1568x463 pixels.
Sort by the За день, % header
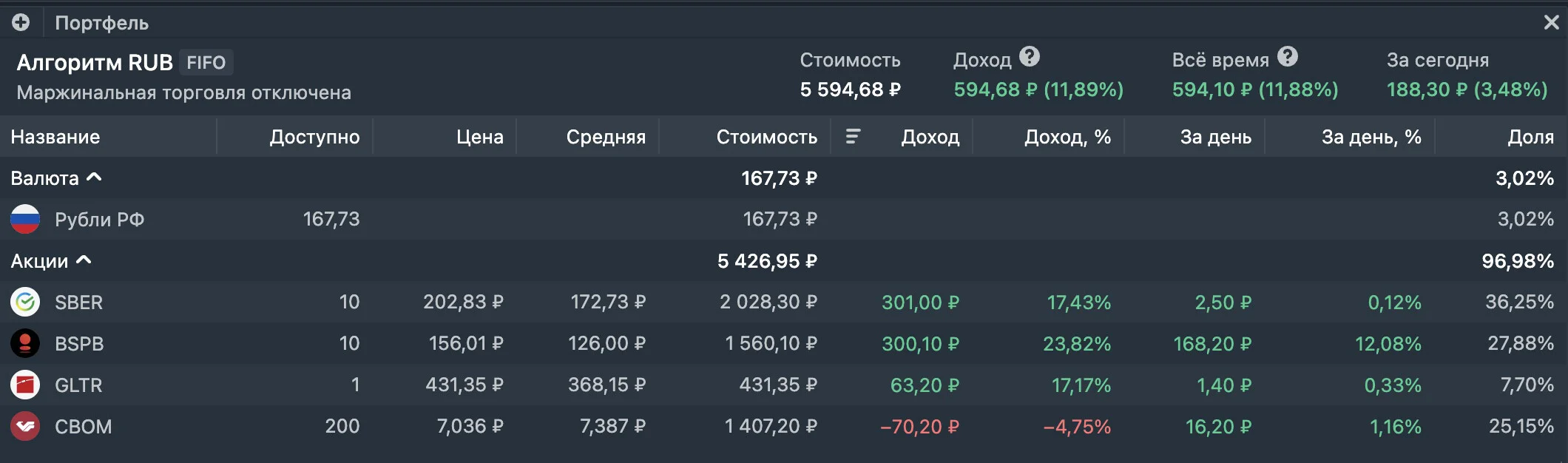pos(1371,137)
